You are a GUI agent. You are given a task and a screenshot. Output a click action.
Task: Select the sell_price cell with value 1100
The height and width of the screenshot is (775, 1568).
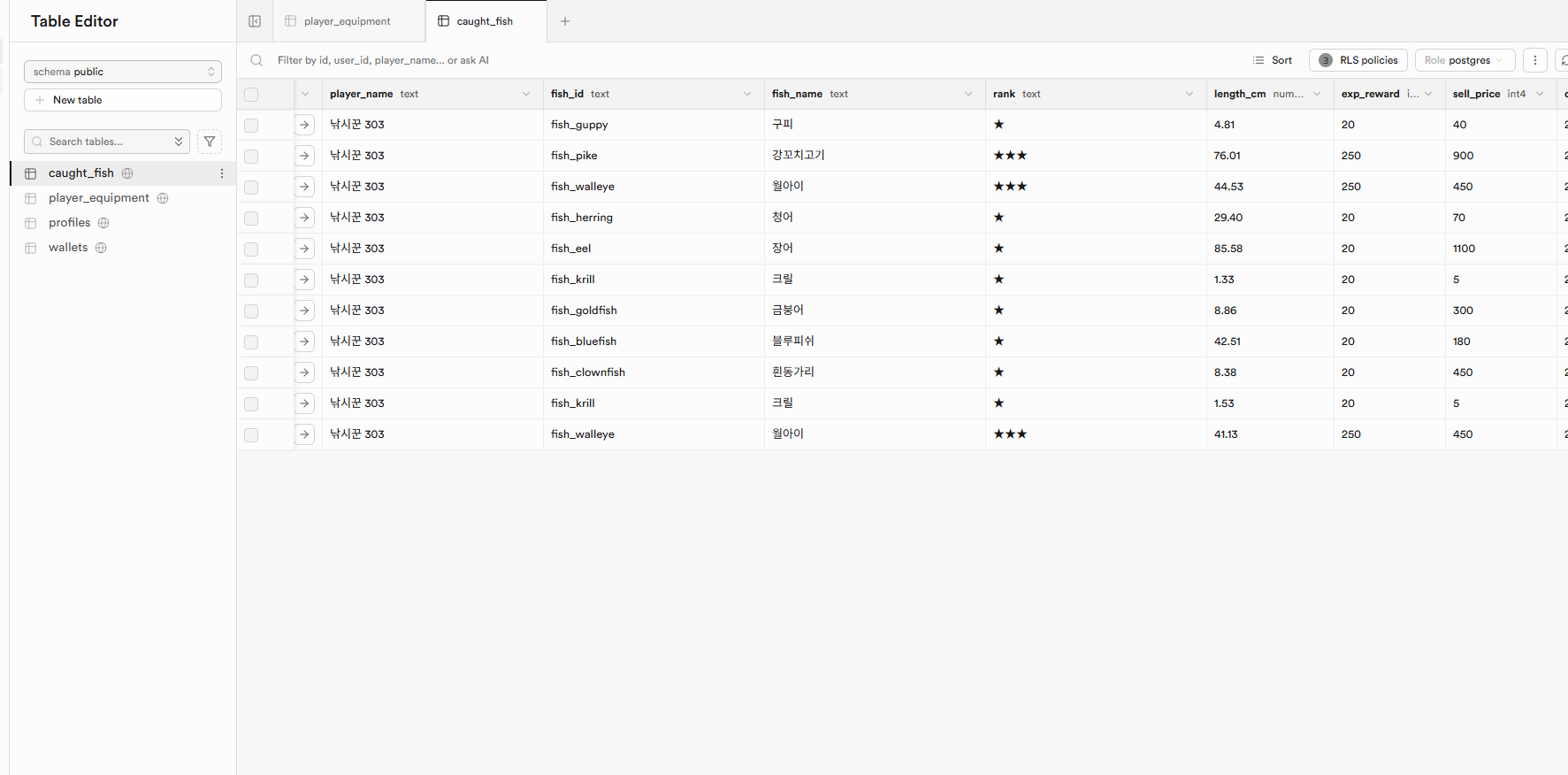click(1501, 249)
